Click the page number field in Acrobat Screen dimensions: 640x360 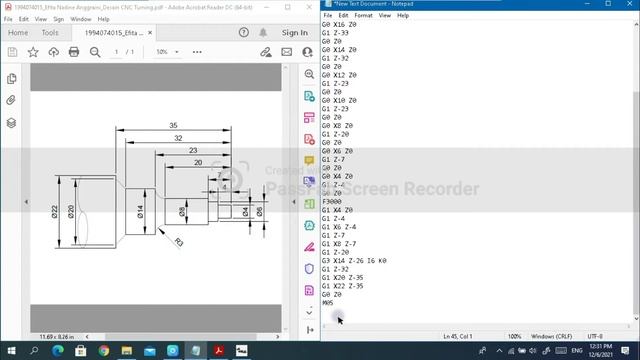click(116, 52)
